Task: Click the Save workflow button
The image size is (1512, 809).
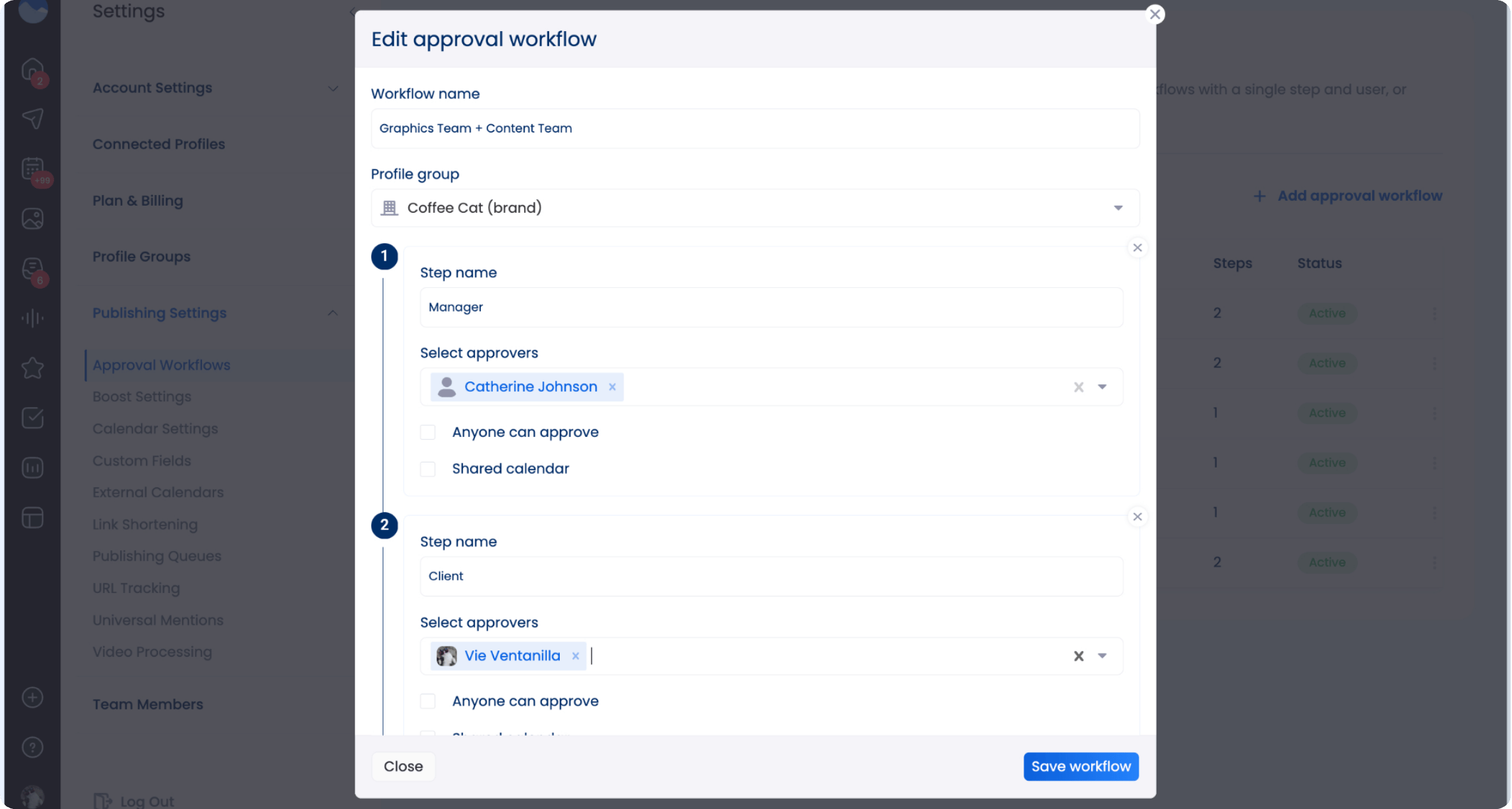Action: [x=1080, y=766]
